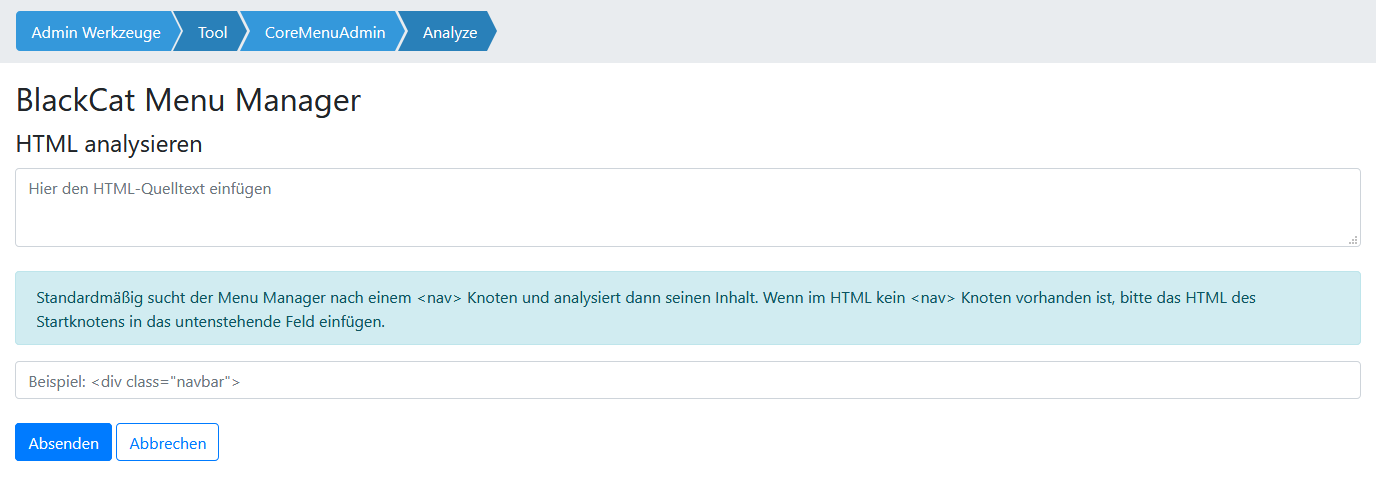This screenshot has width=1377, height=484.
Task: Click the chevron arrow after Admin Werkzeuge
Action: [177, 32]
